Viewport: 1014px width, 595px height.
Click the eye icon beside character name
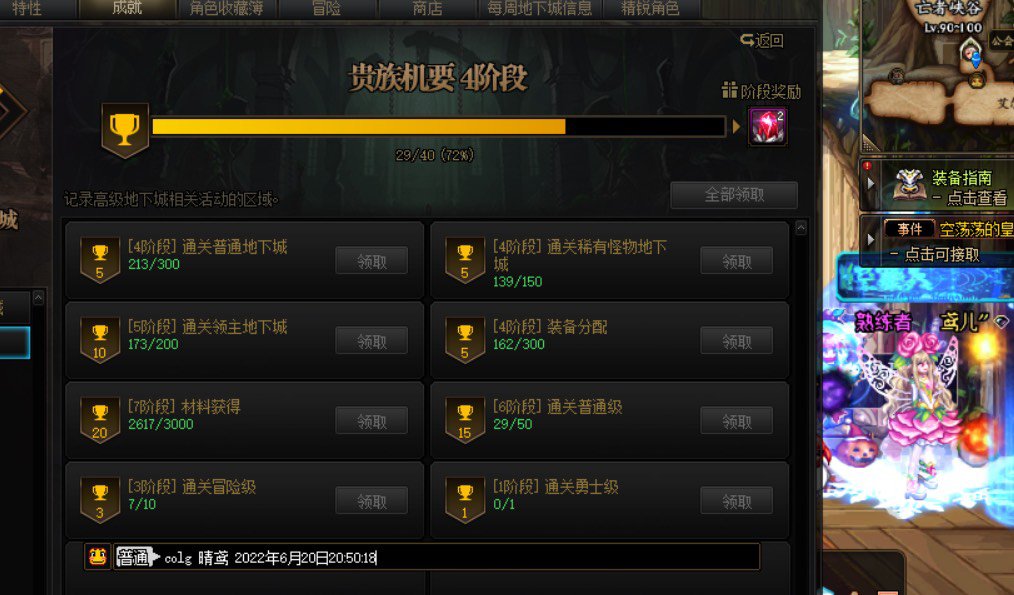1001,321
